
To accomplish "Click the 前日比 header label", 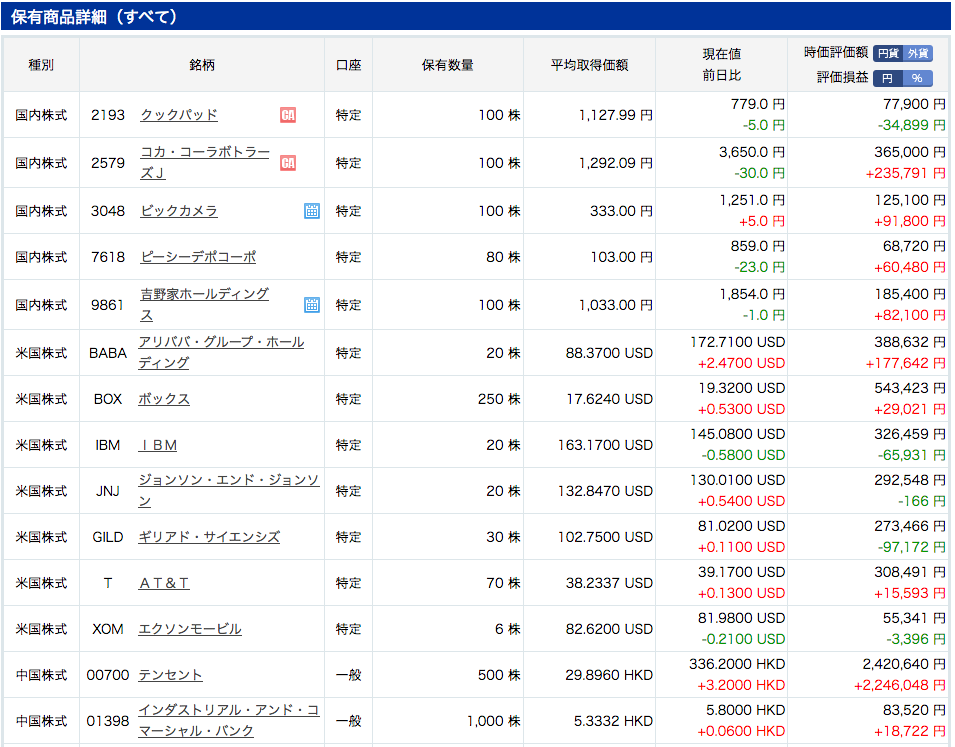I will pos(722,76).
